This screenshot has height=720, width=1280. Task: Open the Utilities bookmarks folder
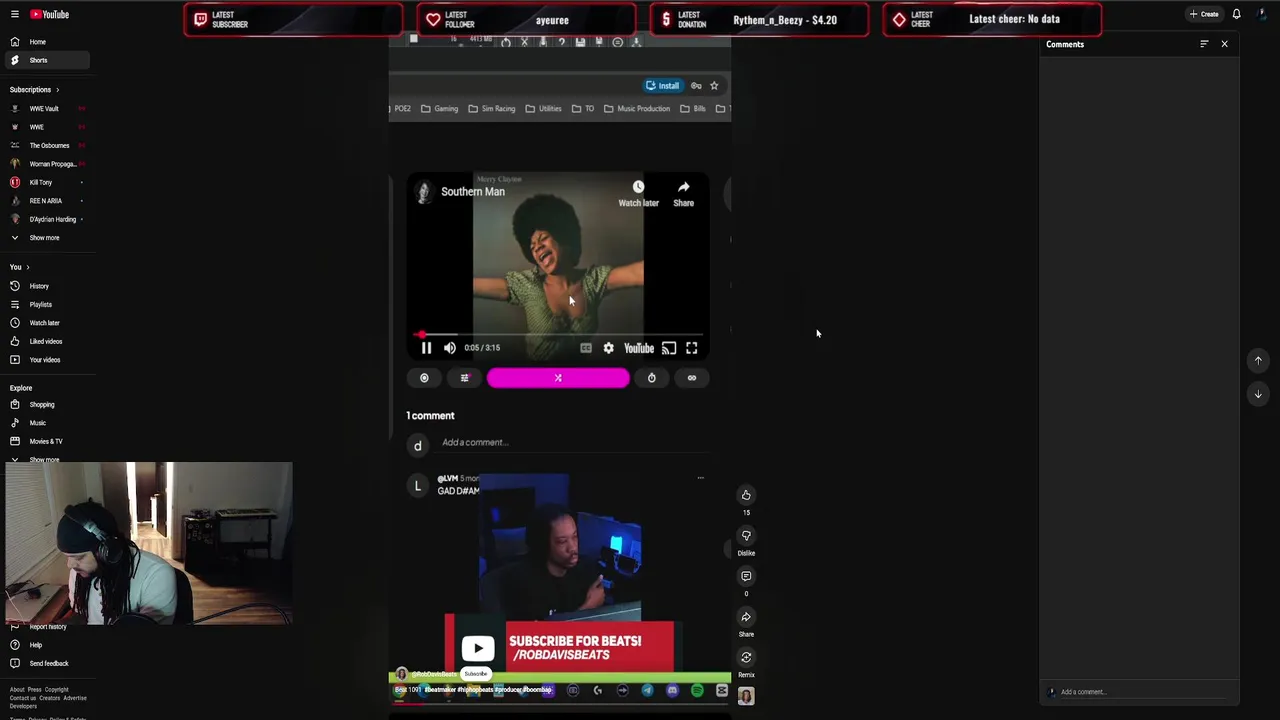point(544,109)
